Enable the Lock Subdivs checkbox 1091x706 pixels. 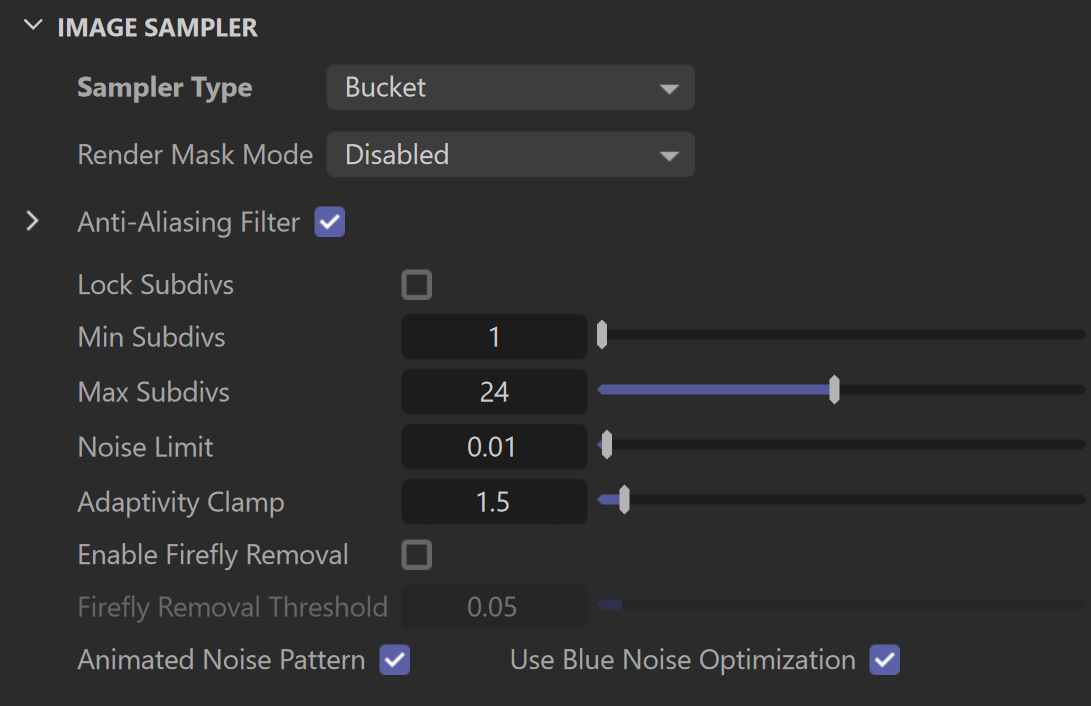pyautogui.click(x=417, y=284)
